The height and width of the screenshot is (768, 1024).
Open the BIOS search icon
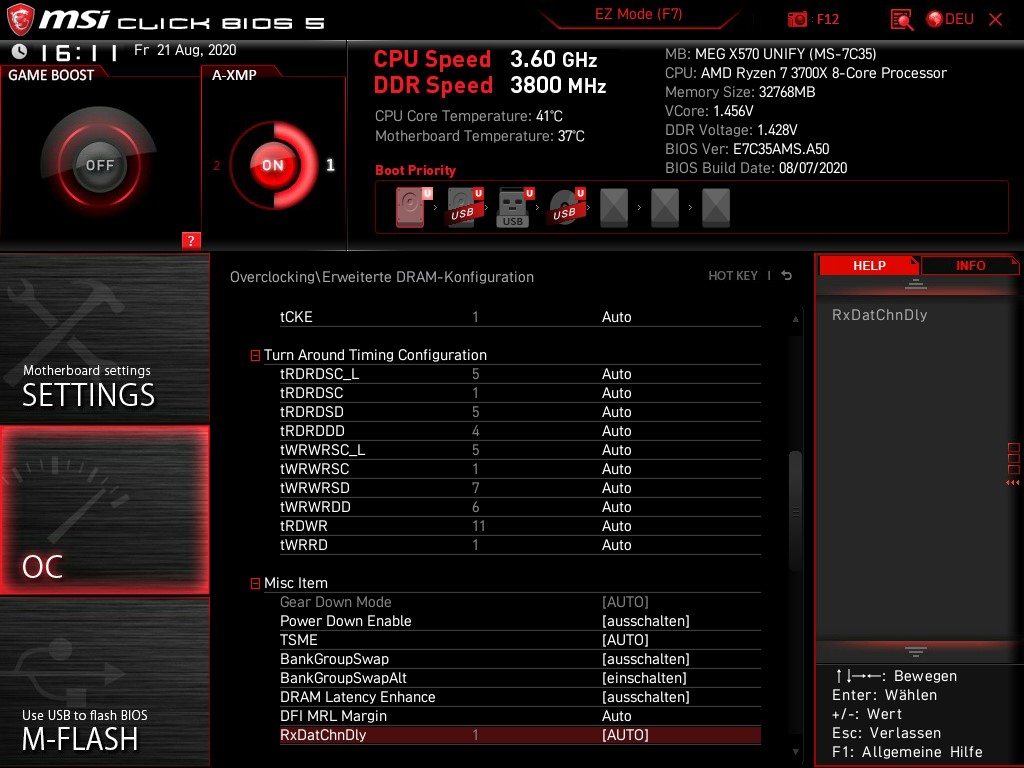click(902, 20)
